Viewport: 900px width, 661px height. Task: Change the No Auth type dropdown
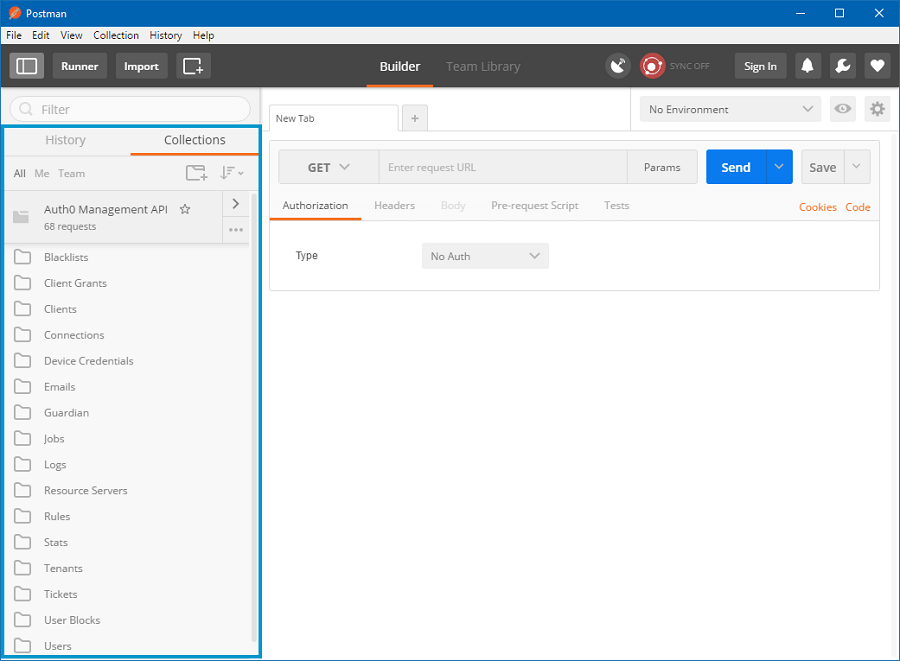click(484, 255)
